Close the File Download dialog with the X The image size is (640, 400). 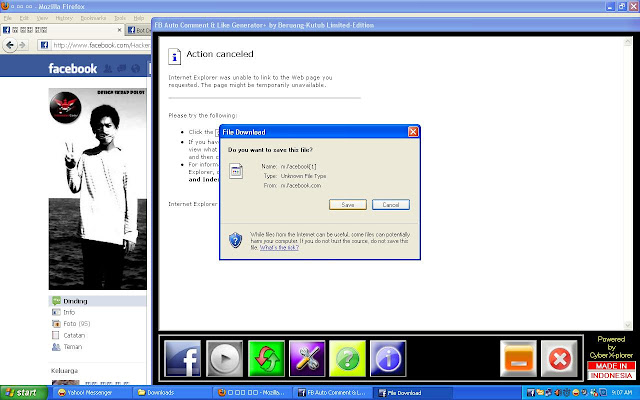(x=413, y=131)
